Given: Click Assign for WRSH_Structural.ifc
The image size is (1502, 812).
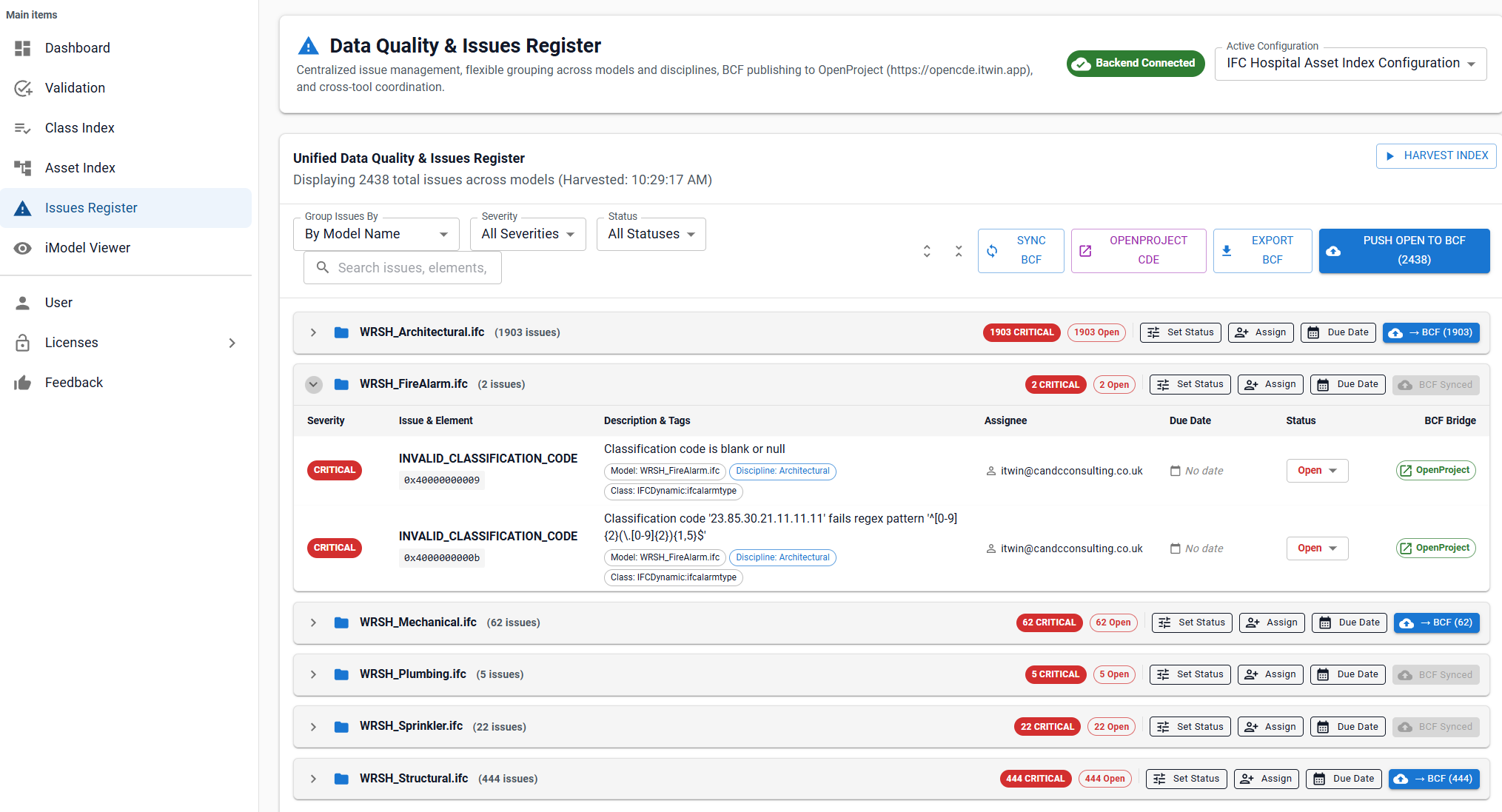Looking at the screenshot, I should point(1267,779).
